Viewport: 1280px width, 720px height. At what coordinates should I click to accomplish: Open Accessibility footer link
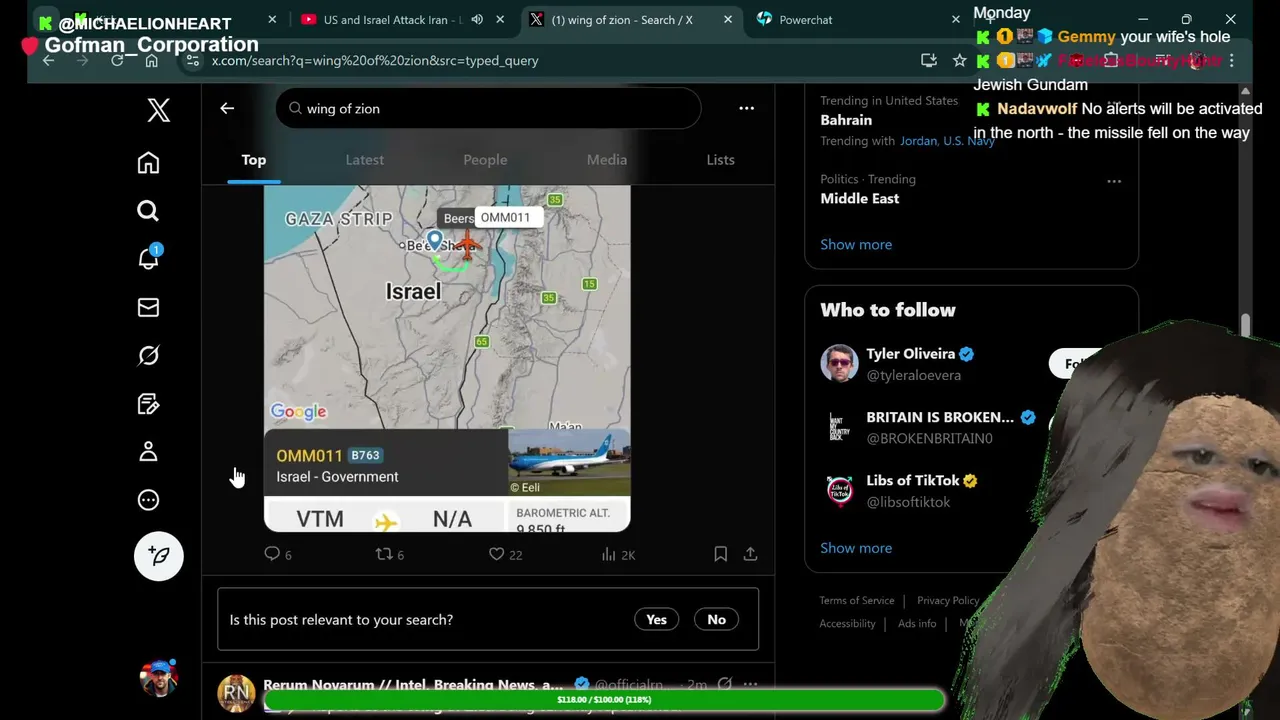click(x=847, y=623)
